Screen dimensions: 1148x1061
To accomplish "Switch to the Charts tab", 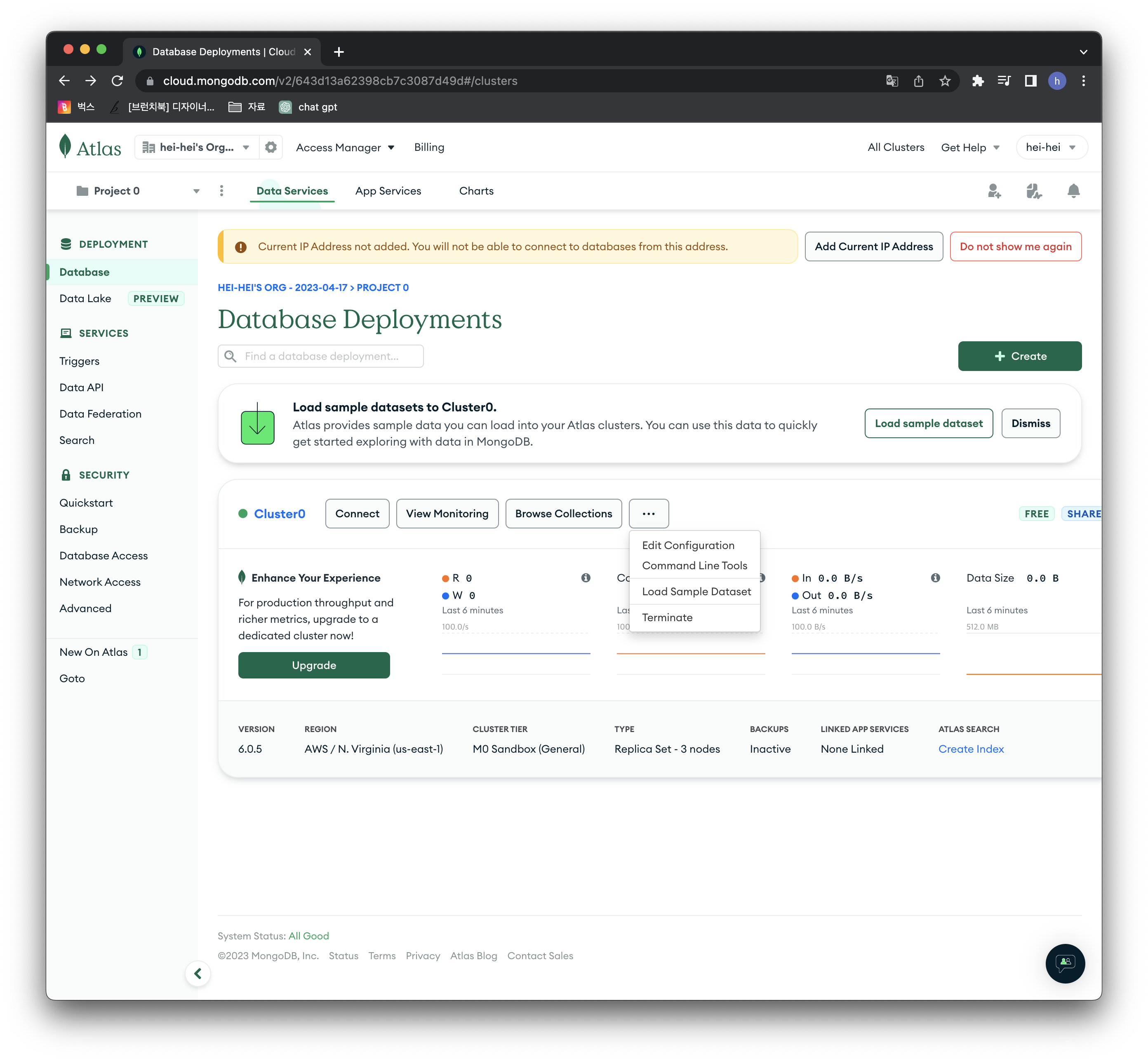I will (476, 190).
